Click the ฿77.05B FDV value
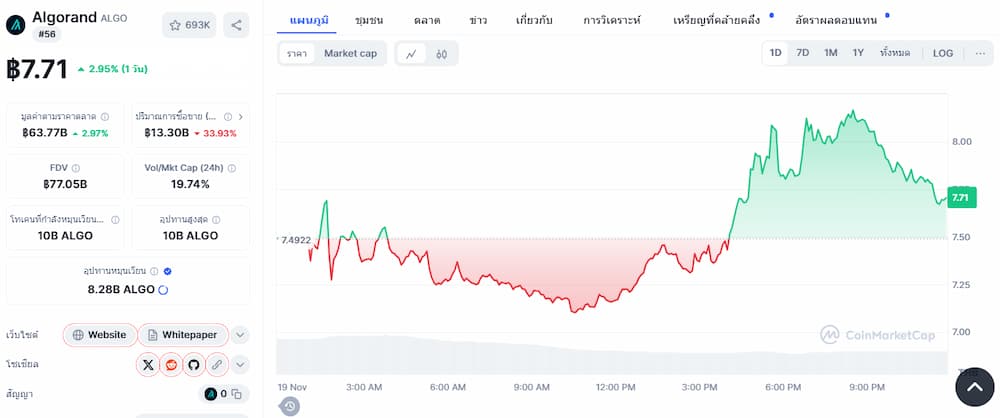The image size is (1000, 418). (x=65, y=184)
